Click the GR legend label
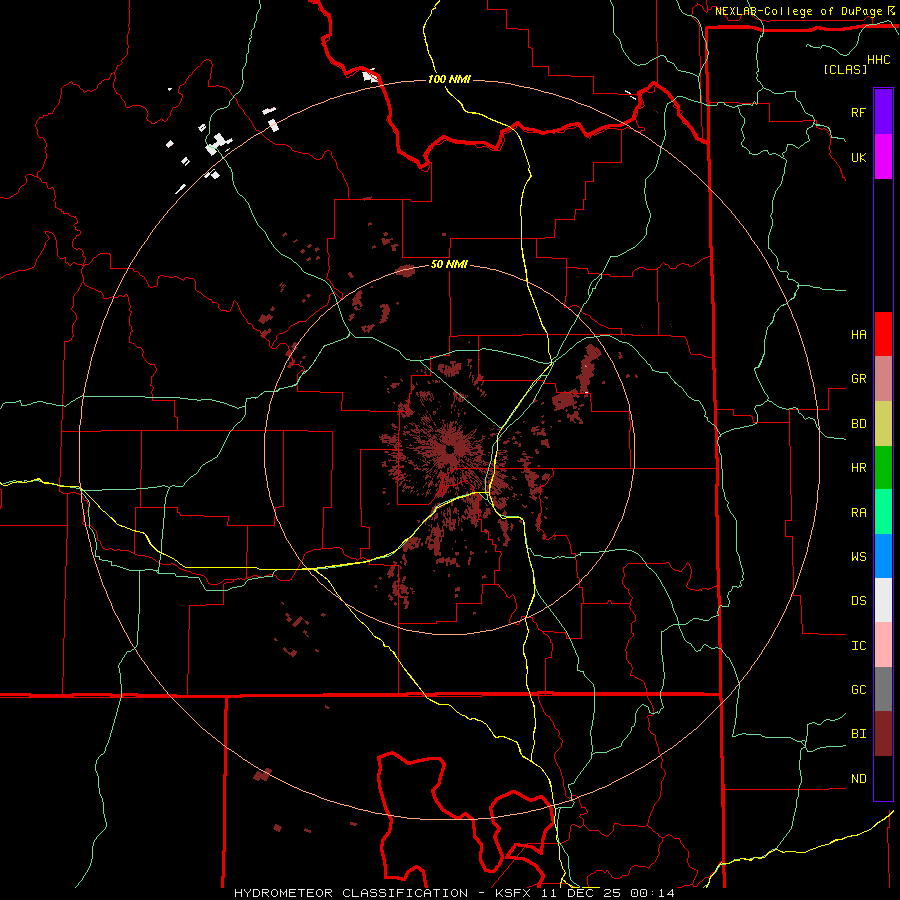Viewport: 900px width, 900px height. (858, 379)
